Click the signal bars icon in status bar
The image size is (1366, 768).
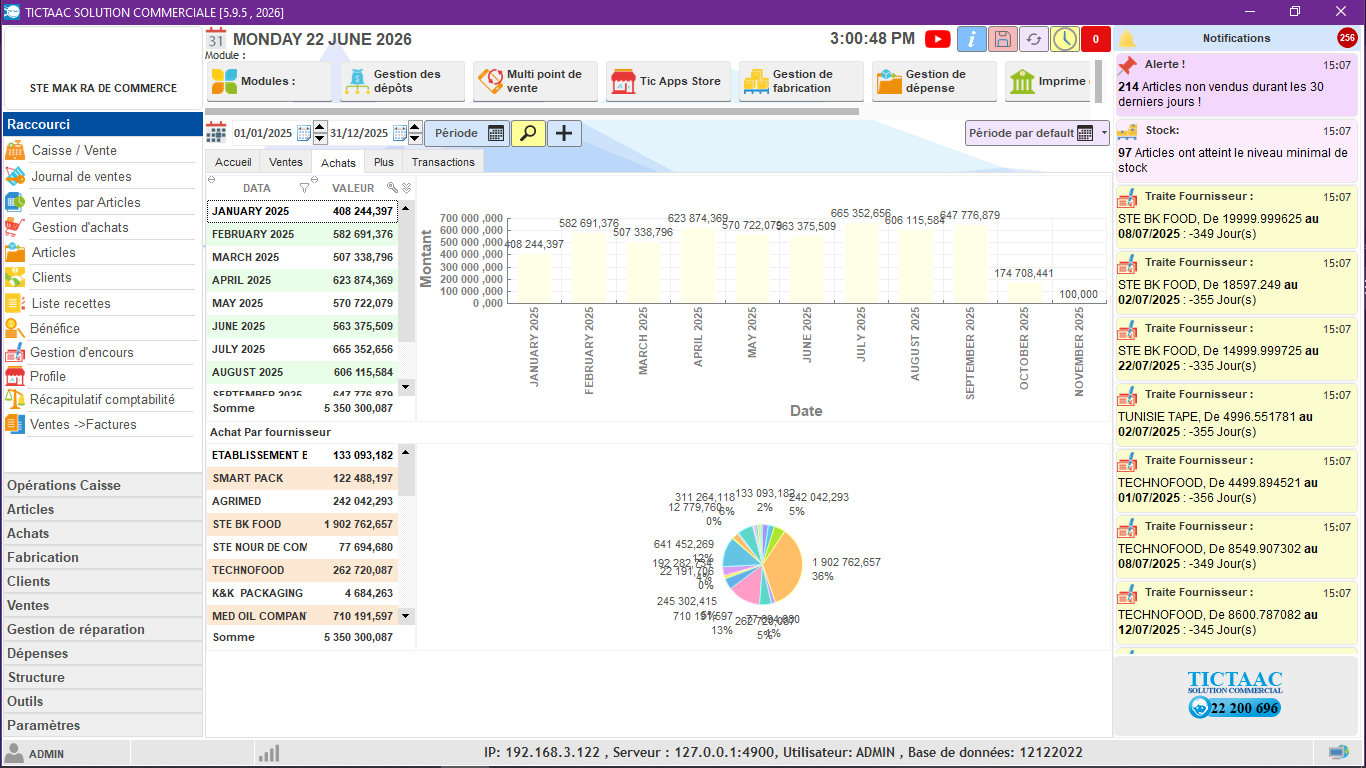point(268,752)
